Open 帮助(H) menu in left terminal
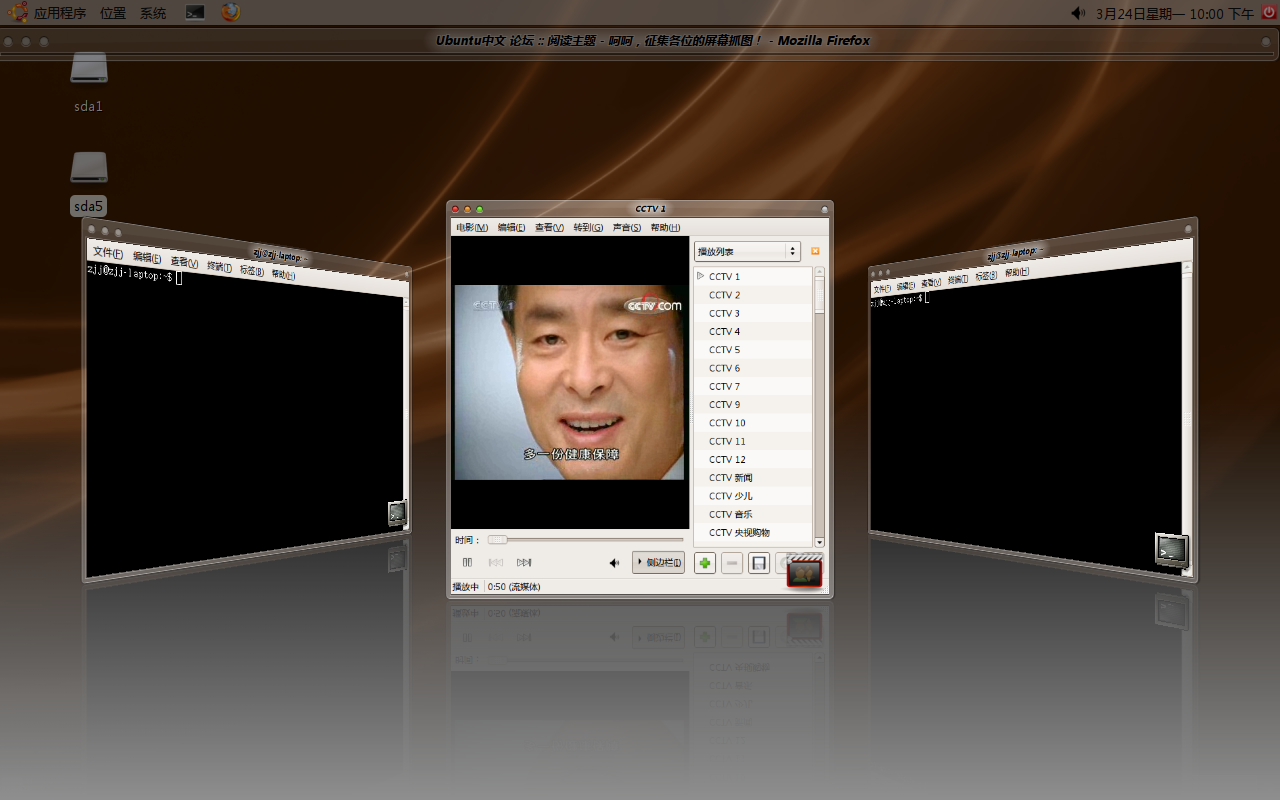The height and width of the screenshot is (800, 1280). pos(283,274)
